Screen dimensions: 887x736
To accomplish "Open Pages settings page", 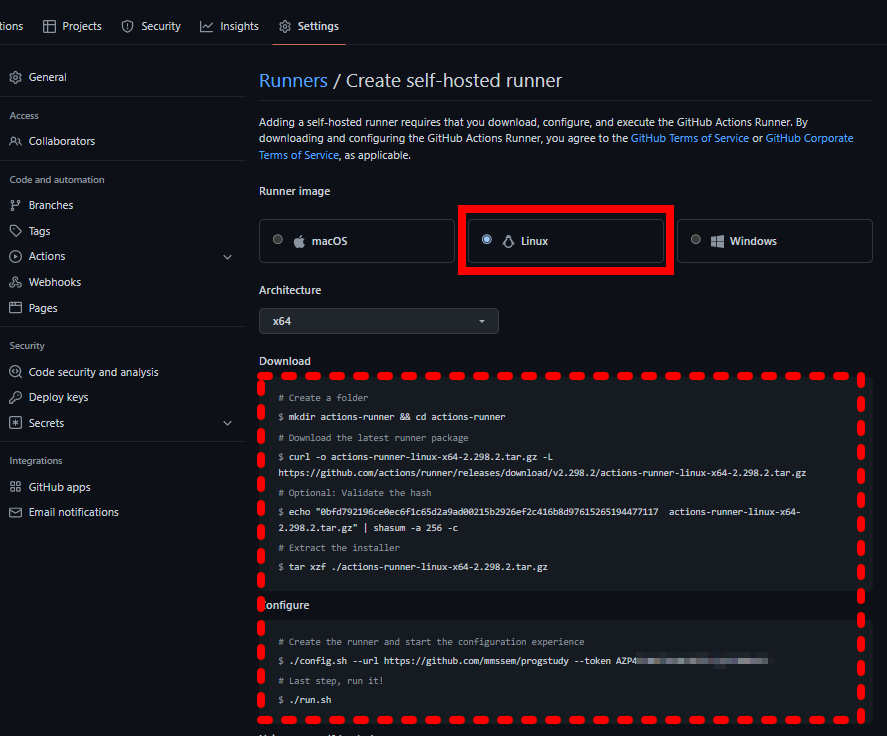I will pyautogui.click(x=43, y=308).
